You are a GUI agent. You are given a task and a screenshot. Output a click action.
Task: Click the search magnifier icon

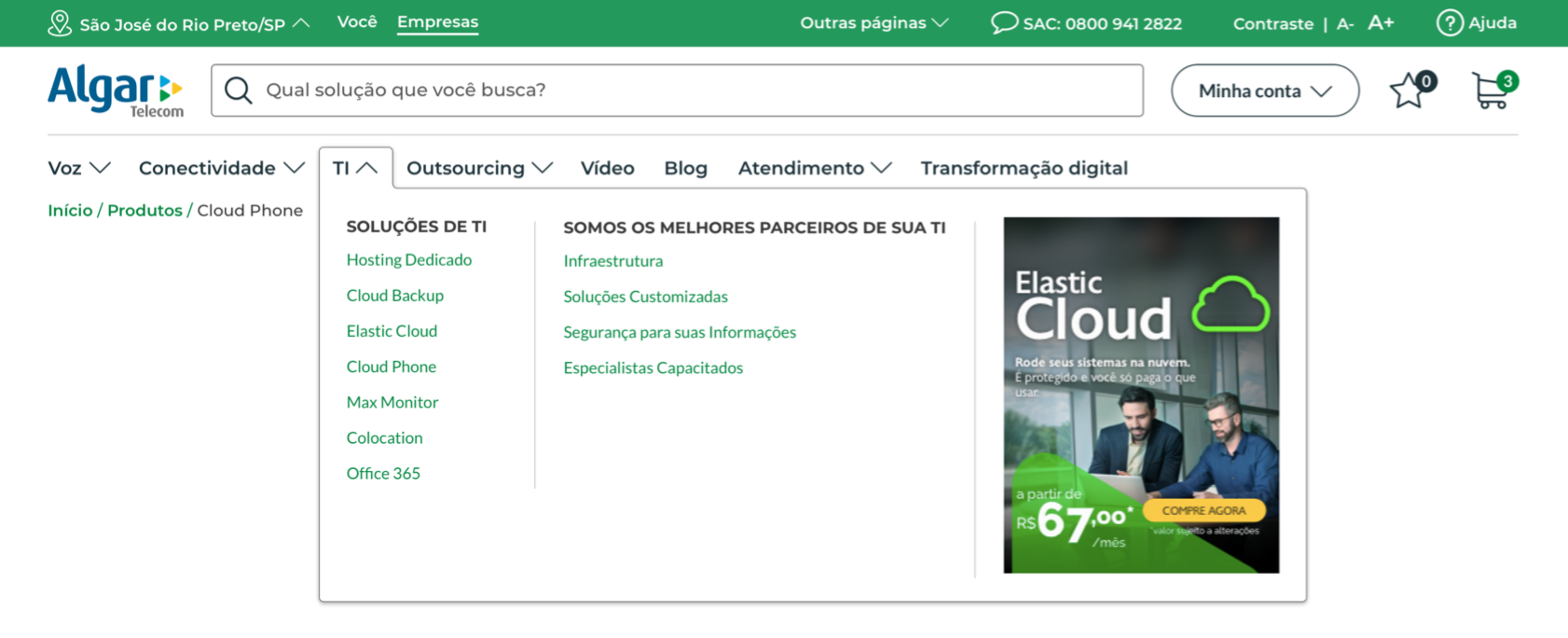coord(238,90)
